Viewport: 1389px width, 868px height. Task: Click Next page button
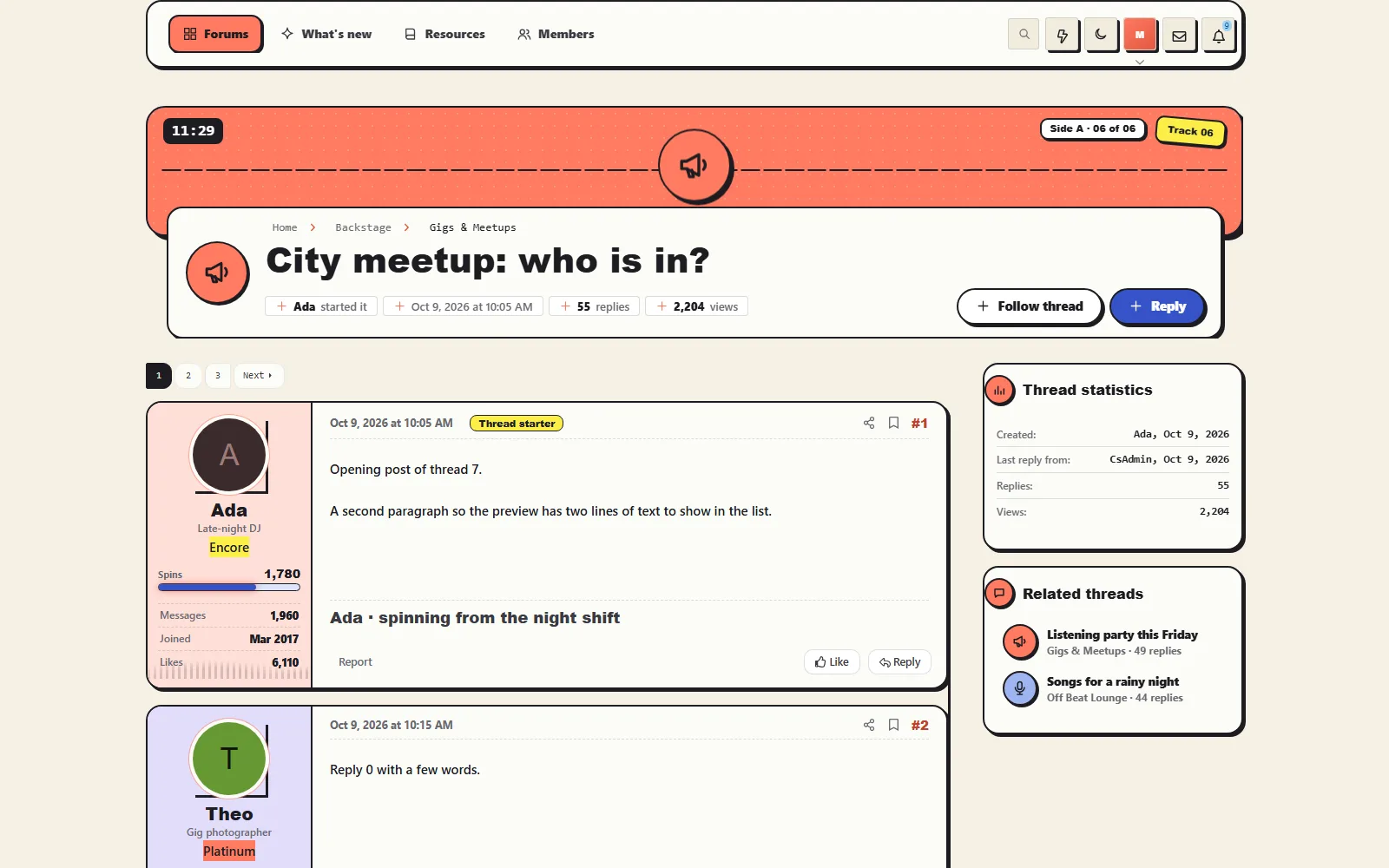(258, 376)
